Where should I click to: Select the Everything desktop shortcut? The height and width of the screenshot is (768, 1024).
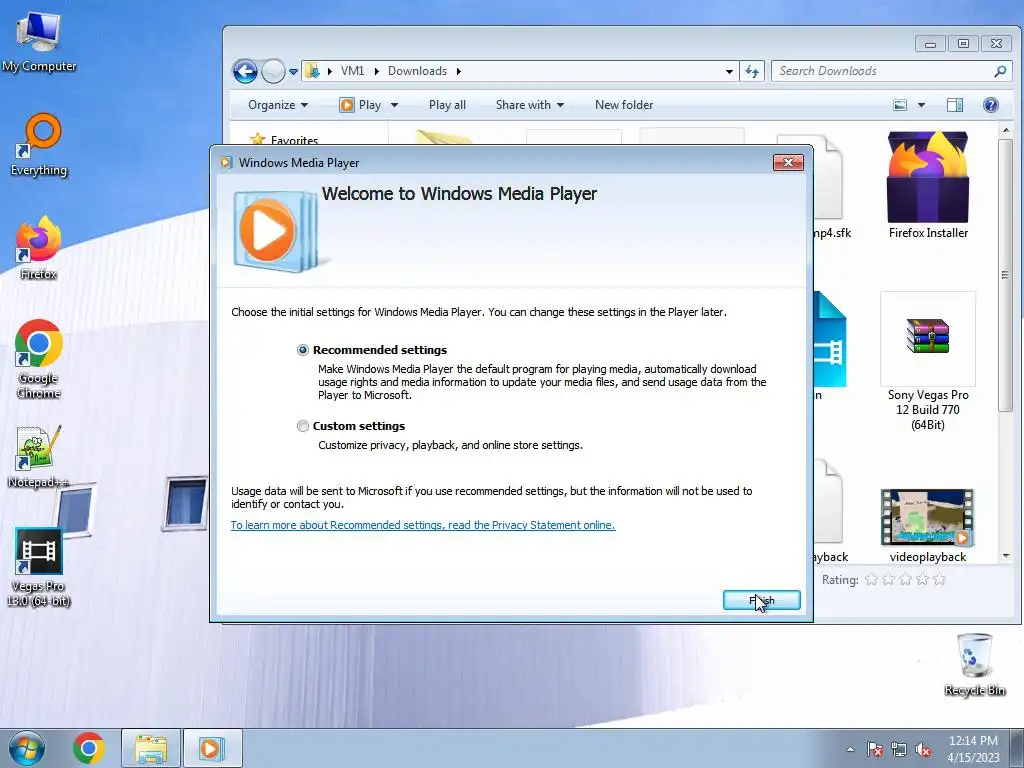[x=39, y=146]
